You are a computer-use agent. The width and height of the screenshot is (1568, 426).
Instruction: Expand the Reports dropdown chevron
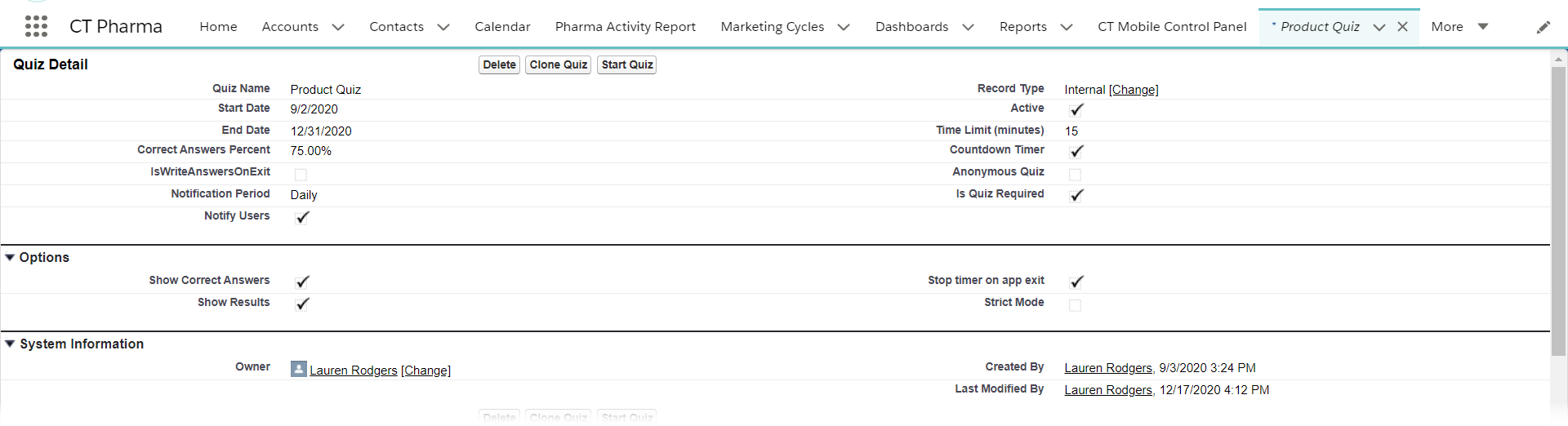pyautogui.click(x=1067, y=27)
